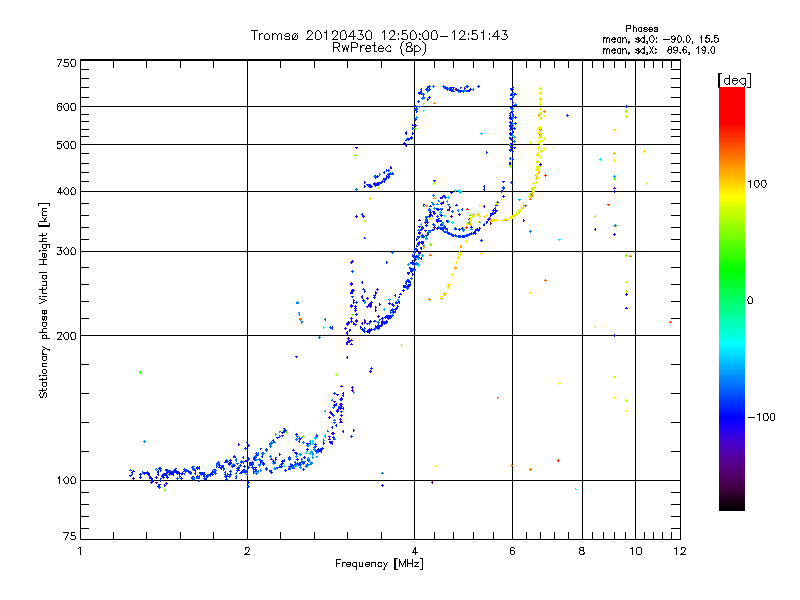The width and height of the screenshot is (800, 600).
Task: Click the 'Phases' heading text
Action: point(641,29)
